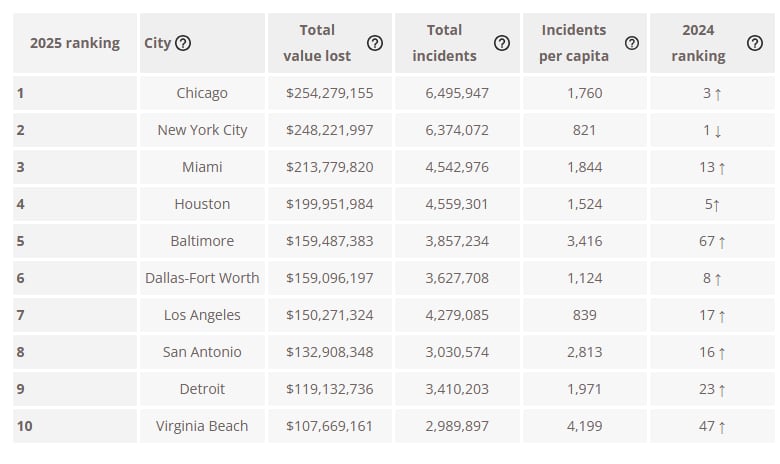Click the Total incidents column header text
Image resolution: width=780 pixels, height=464 pixels.
click(x=444, y=43)
